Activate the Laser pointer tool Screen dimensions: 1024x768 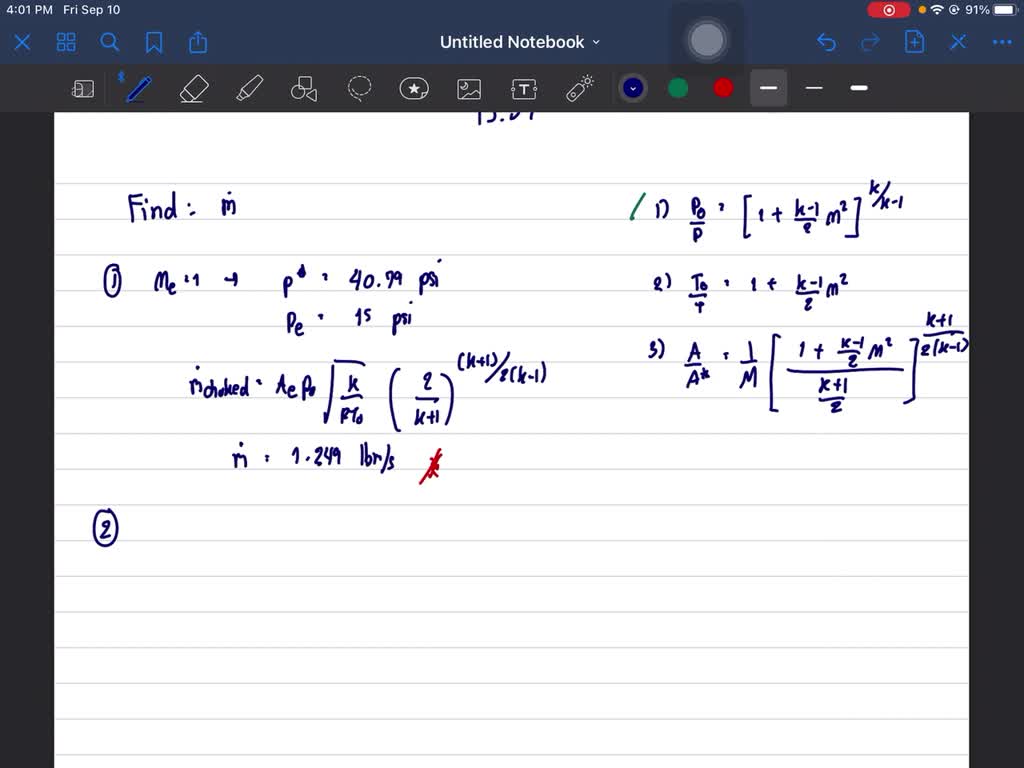[580, 89]
